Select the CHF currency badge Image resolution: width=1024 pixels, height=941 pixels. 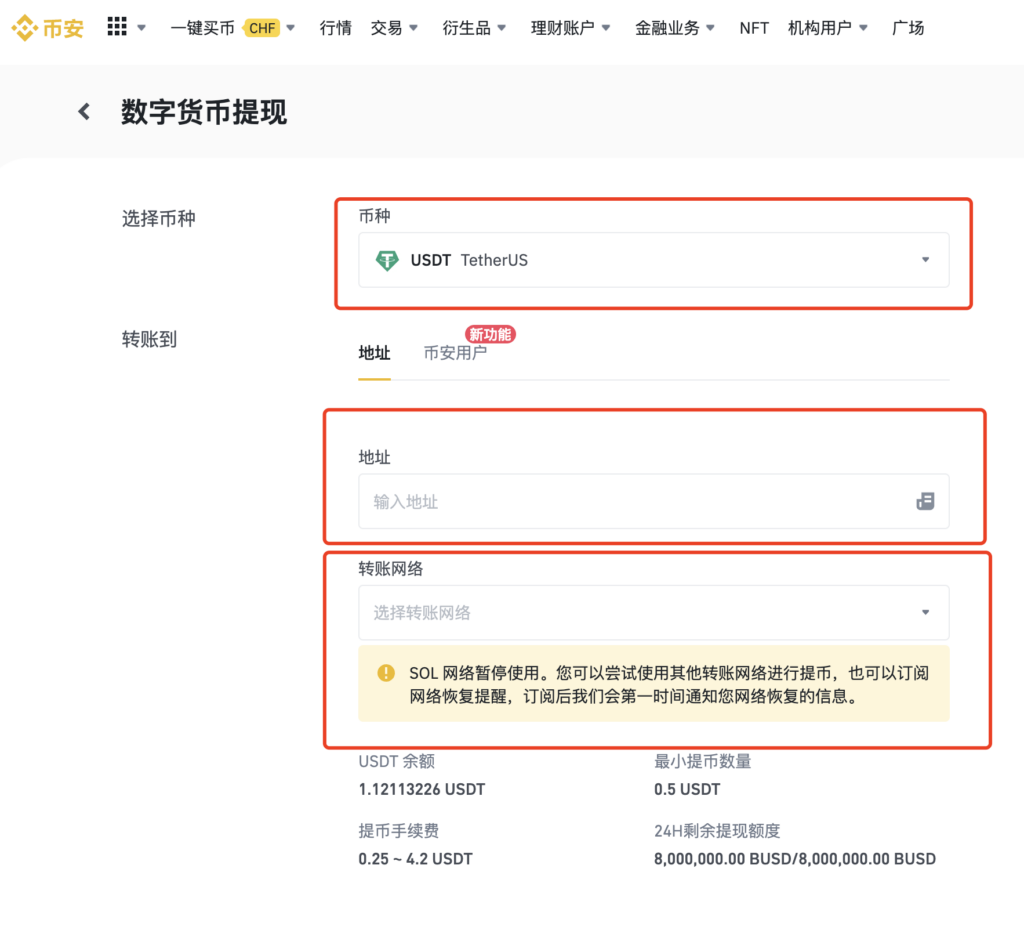click(262, 28)
